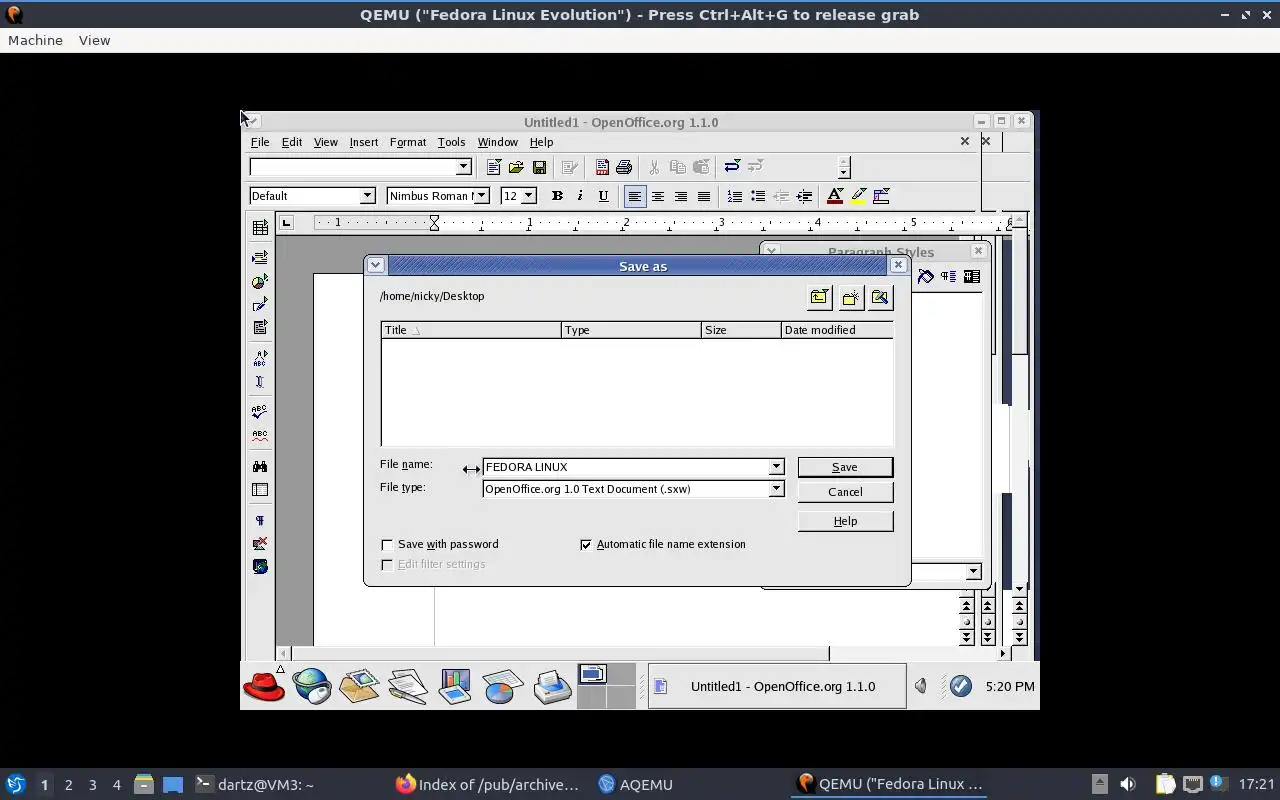Screen dimensions: 1280x800
Task: Sort files by Date modified column
Action: [837, 330]
